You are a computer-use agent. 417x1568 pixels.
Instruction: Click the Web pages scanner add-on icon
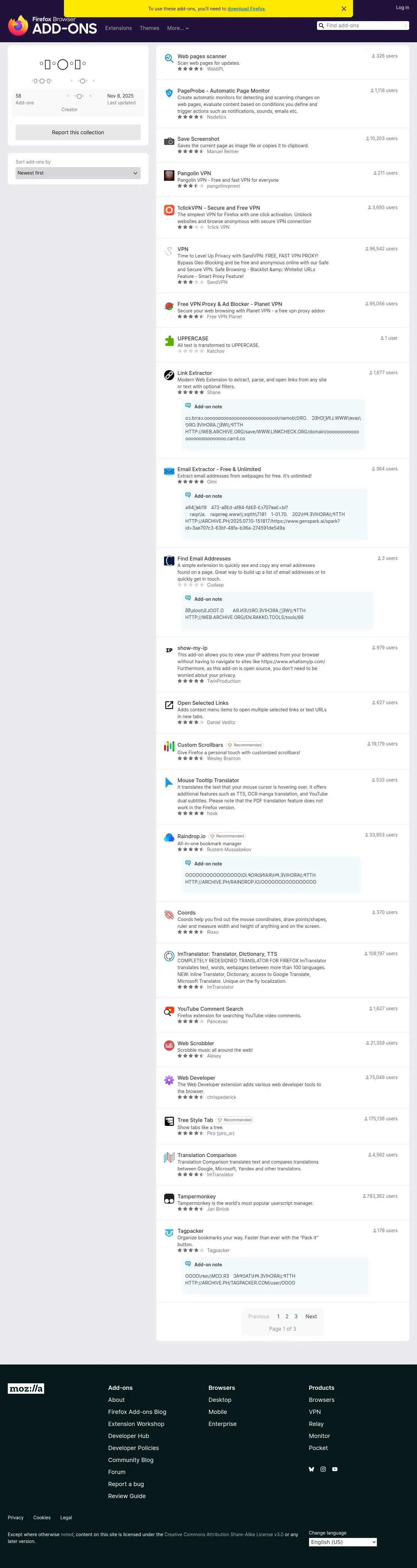pyautogui.click(x=169, y=59)
